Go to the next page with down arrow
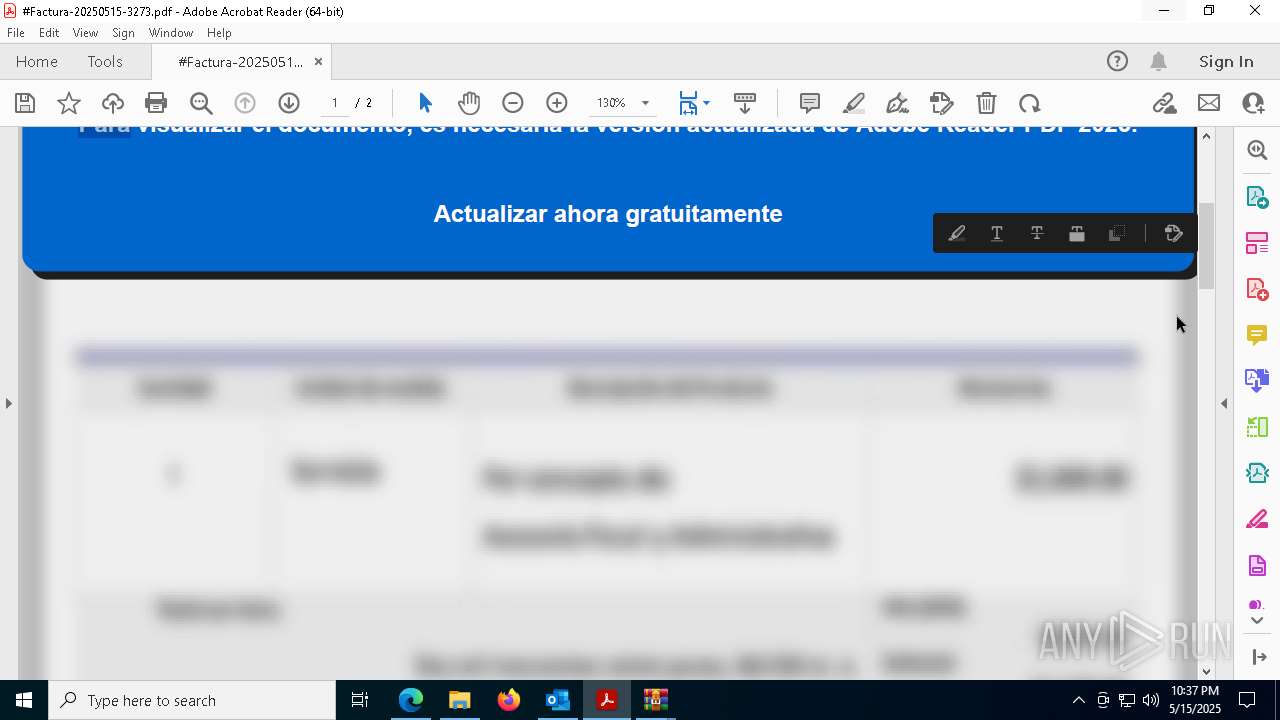The height and width of the screenshot is (720, 1280). (x=289, y=103)
